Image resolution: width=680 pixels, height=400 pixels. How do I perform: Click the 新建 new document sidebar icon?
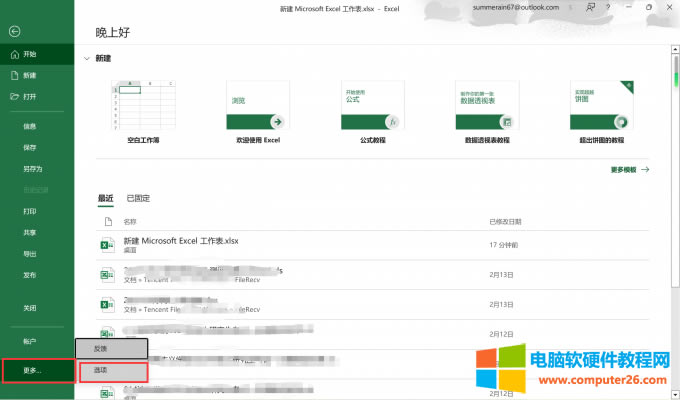13,75
